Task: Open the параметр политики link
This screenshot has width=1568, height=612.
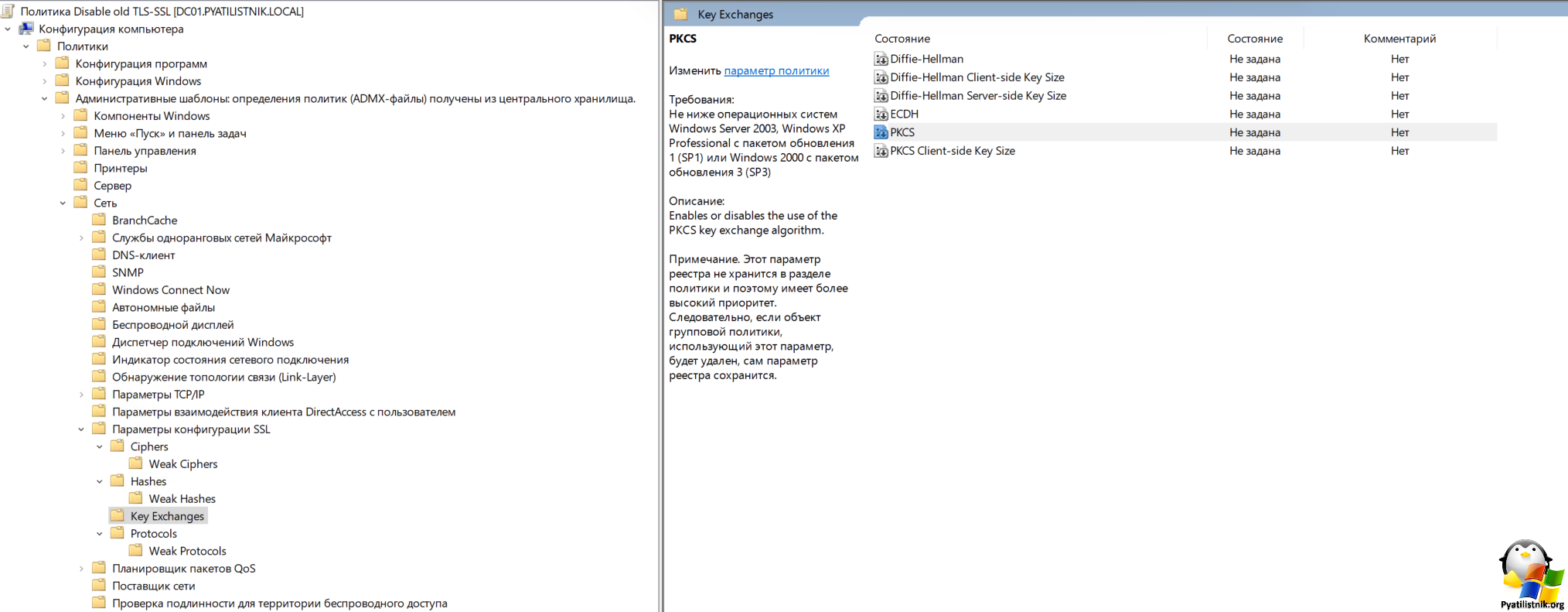Action: tap(776, 70)
